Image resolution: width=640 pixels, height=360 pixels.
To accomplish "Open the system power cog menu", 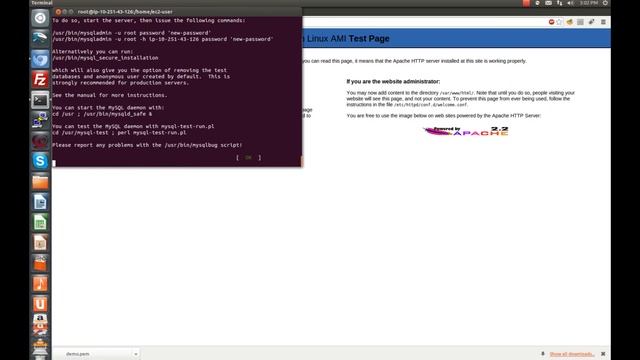I will point(605,3).
